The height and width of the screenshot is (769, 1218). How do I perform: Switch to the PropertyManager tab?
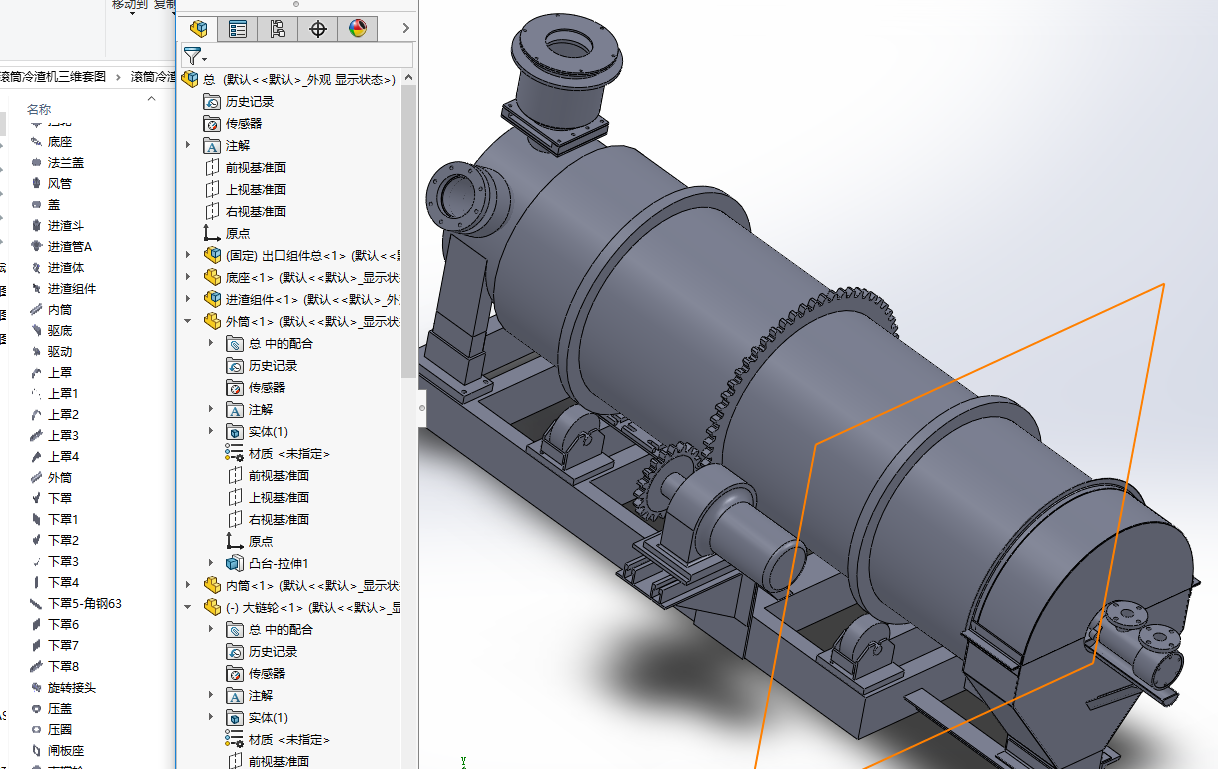pyautogui.click(x=238, y=29)
